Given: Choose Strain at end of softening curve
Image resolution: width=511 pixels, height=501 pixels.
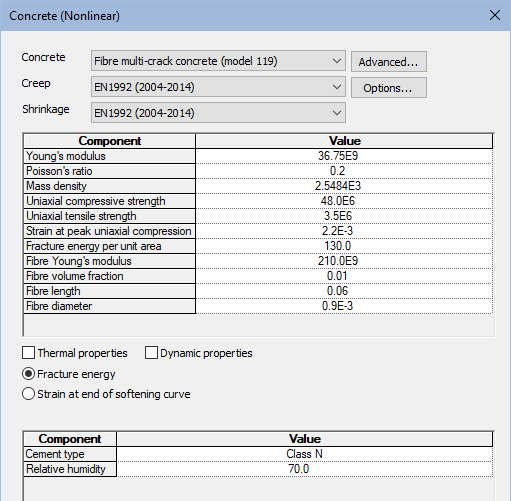Looking at the screenshot, I should click(x=28, y=394).
